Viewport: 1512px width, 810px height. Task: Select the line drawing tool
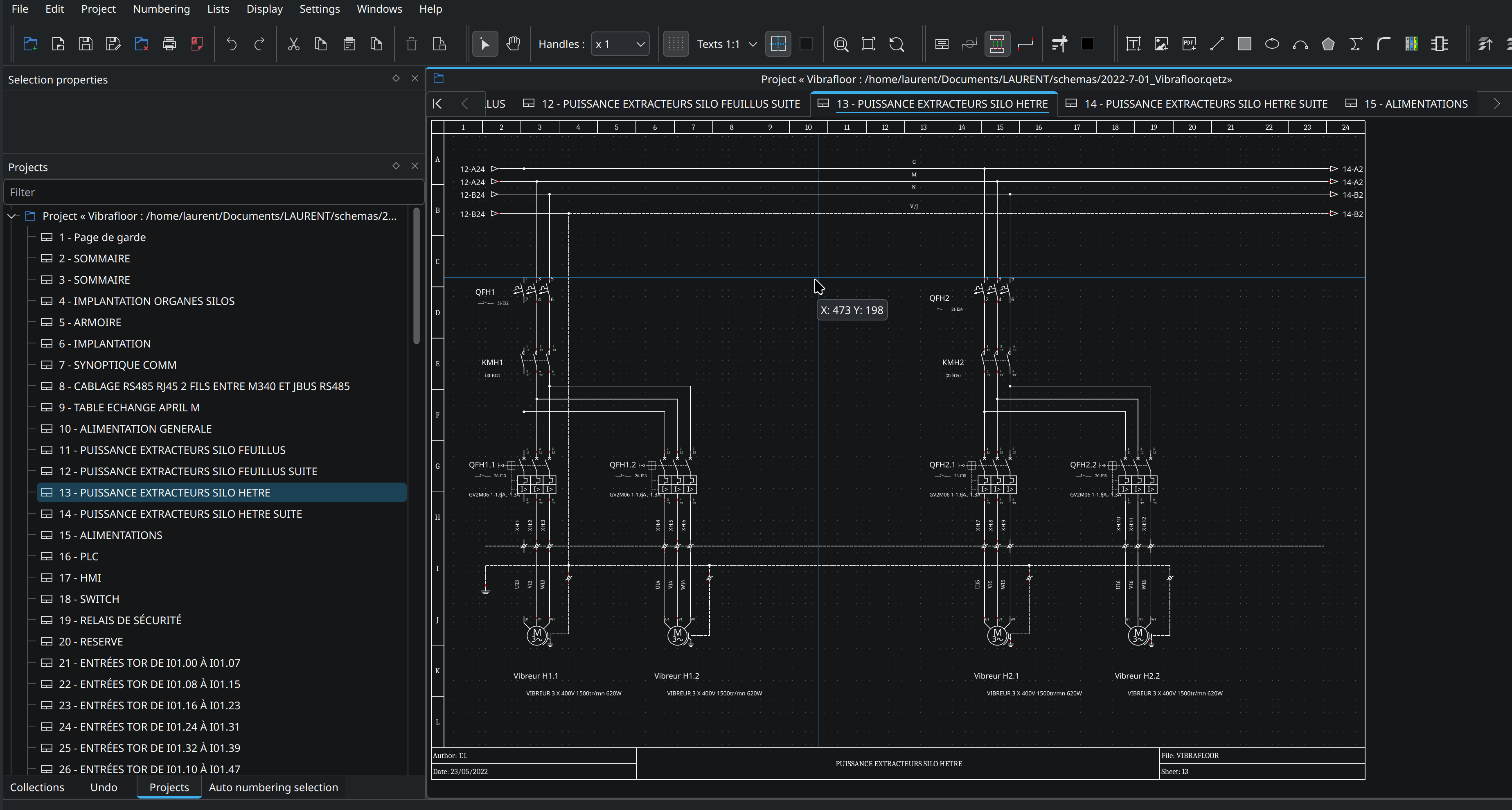(1216, 44)
